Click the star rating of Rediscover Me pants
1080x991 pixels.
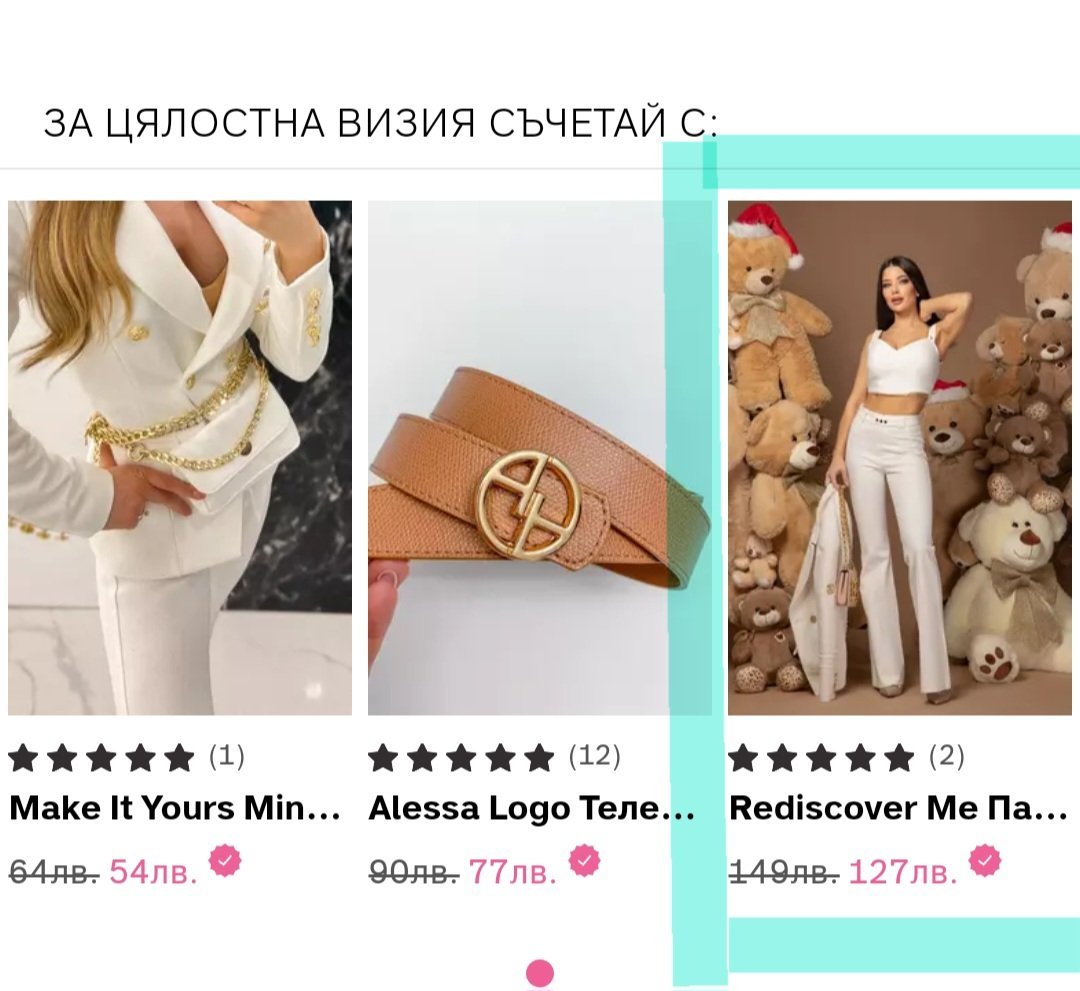click(821, 758)
